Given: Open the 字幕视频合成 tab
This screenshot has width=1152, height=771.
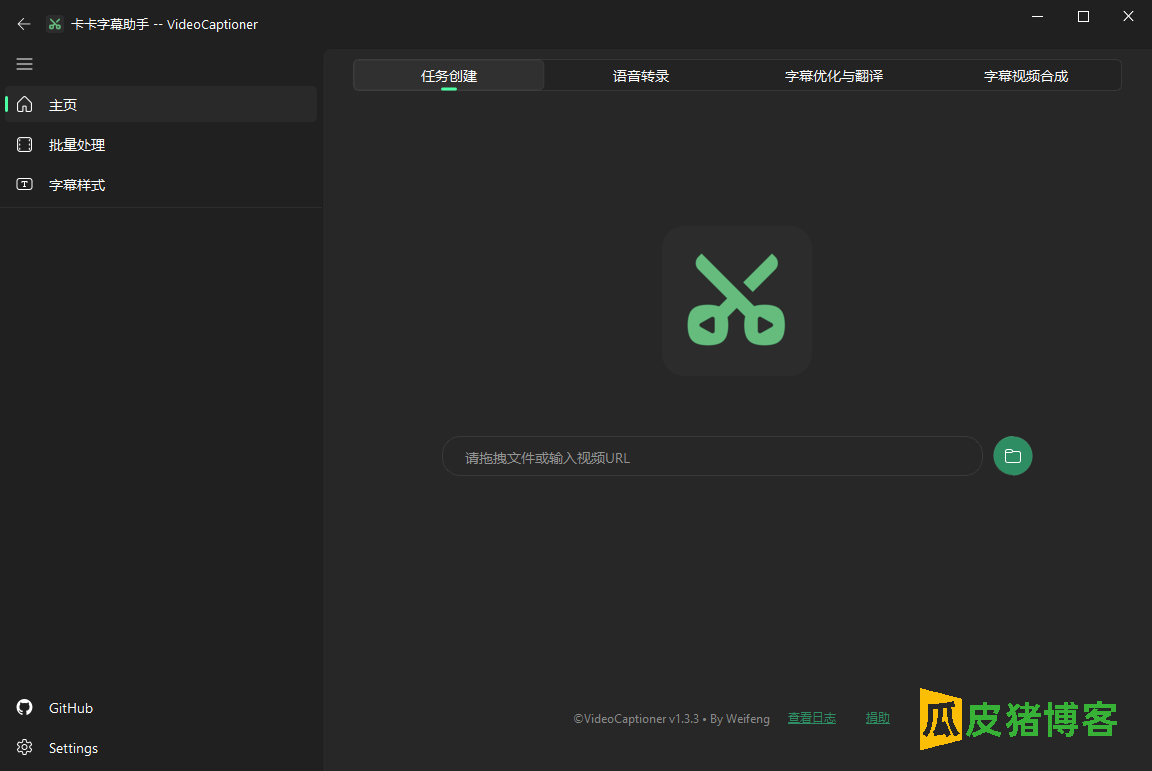Looking at the screenshot, I should (x=1026, y=76).
